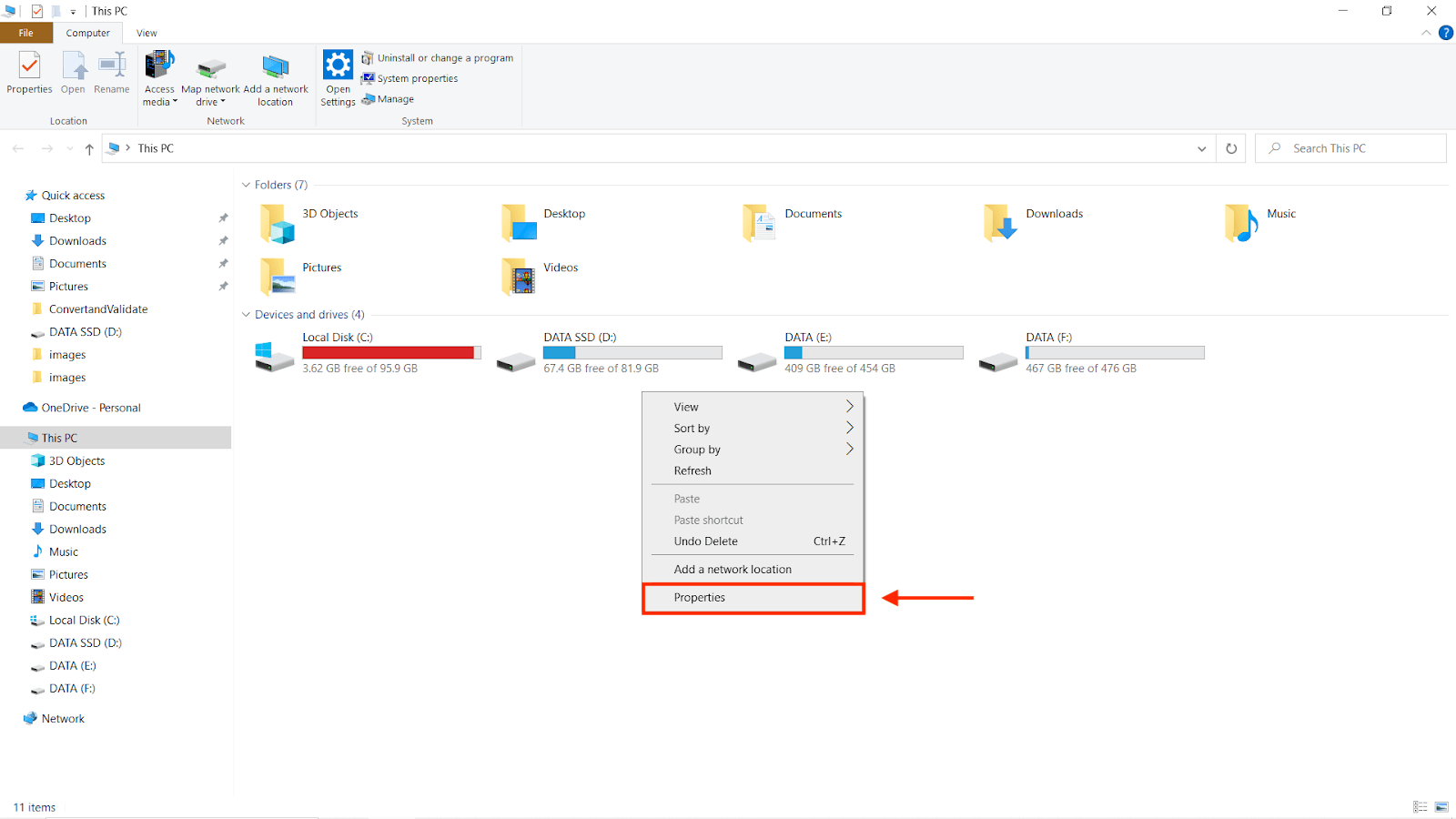1456x819 pixels.
Task: Switch to large thumbnails view in status bar
Action: click(x=1441, y=806)
